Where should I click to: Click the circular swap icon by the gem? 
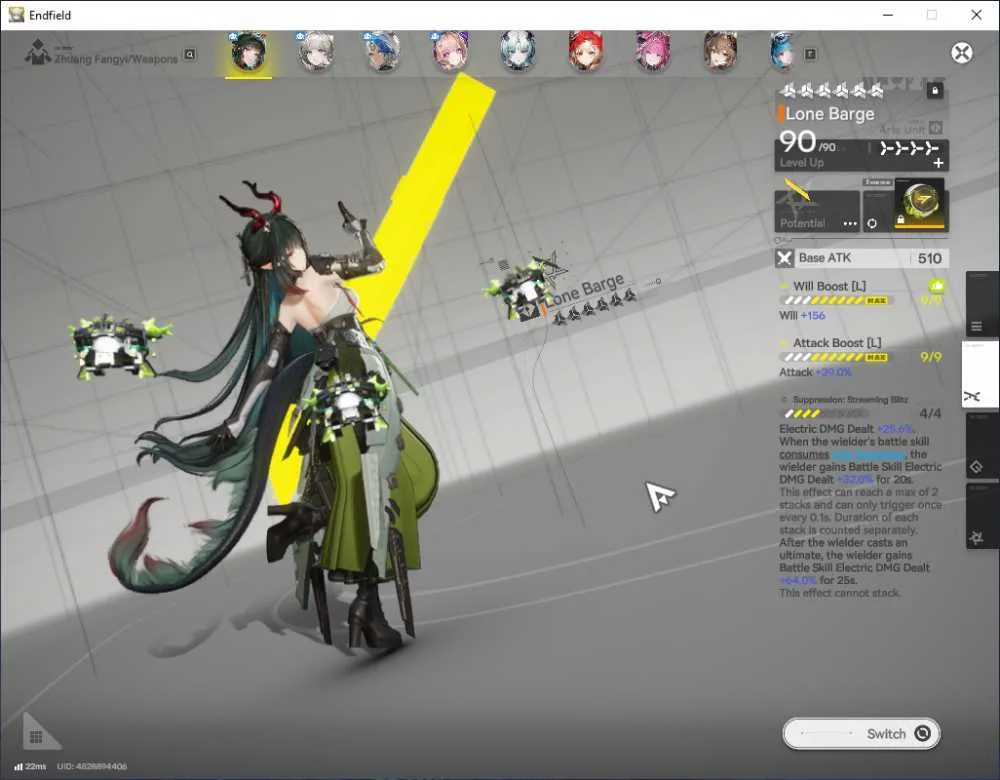tap(872, 223)
